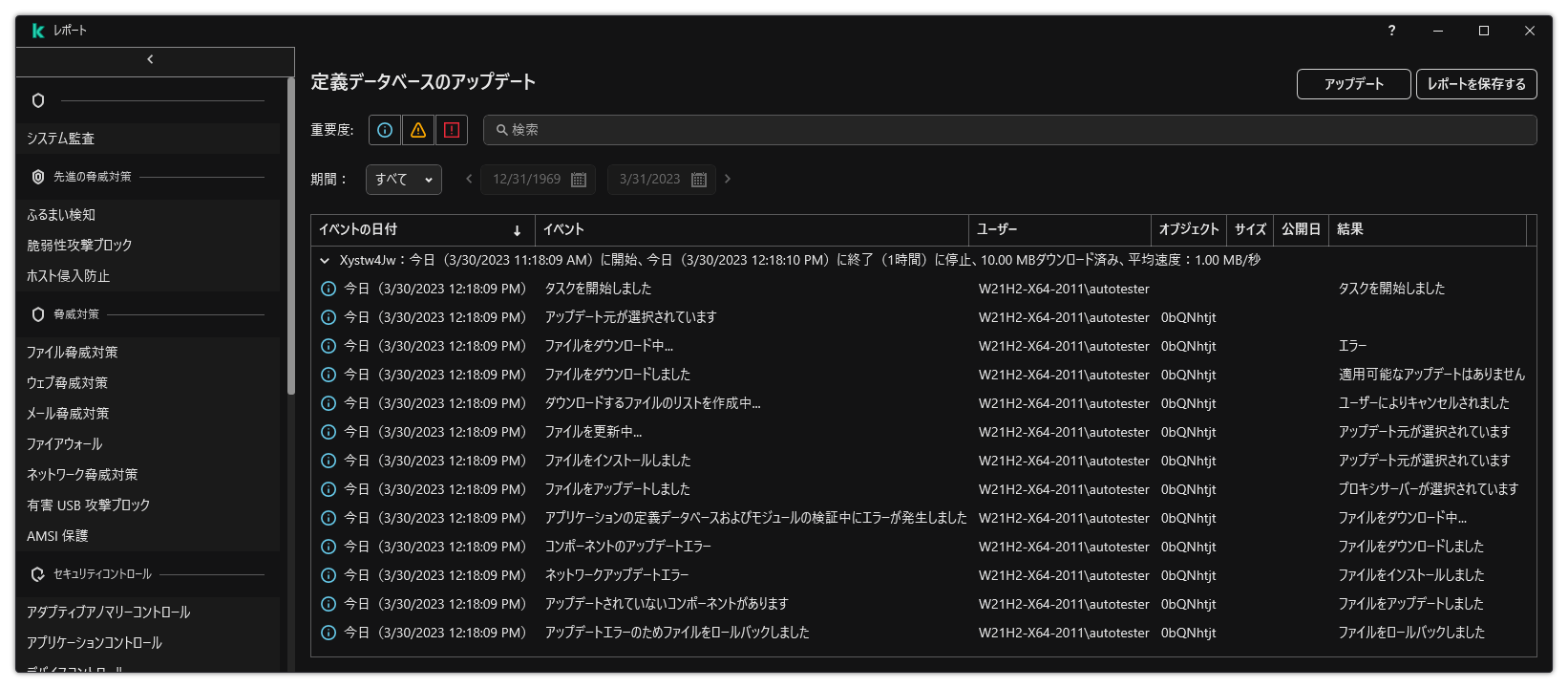Select アップデートエラーのためファイルをロールバックしました event
This screenshot has height=688, width=1568.
pos(677,633)
